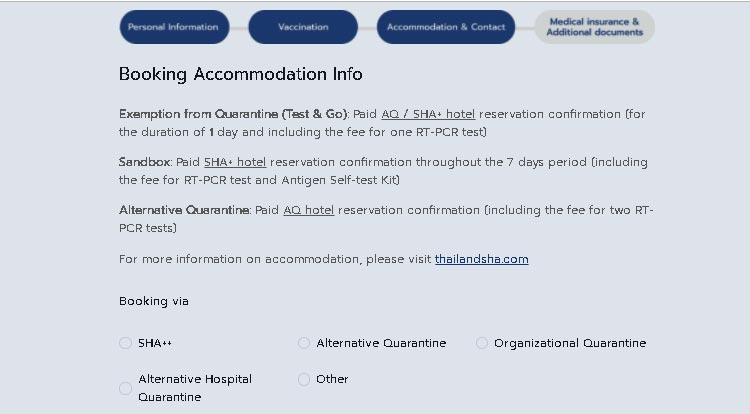Switch to Medical insurance & Additional documents step
Image resolution: width=750 pixels, height=414 pixels.
[x=594, y=27]
